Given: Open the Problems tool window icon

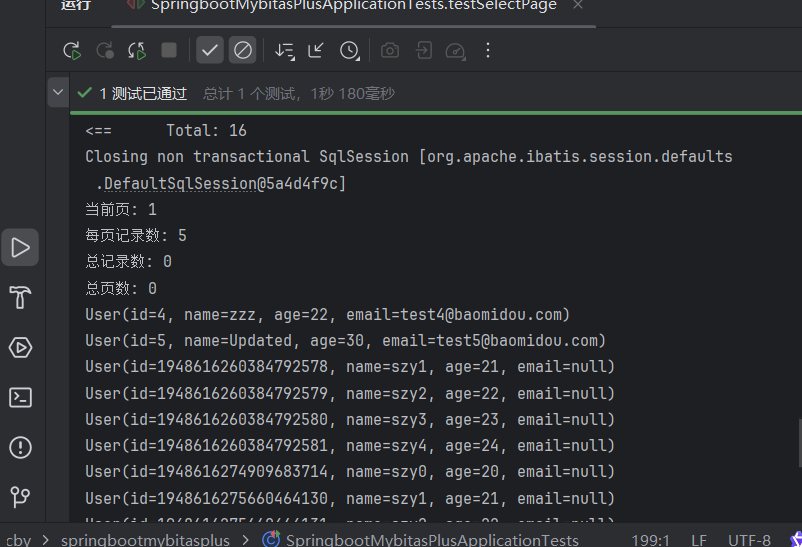Looking at the screenshot, I should (x=20, y=448).
